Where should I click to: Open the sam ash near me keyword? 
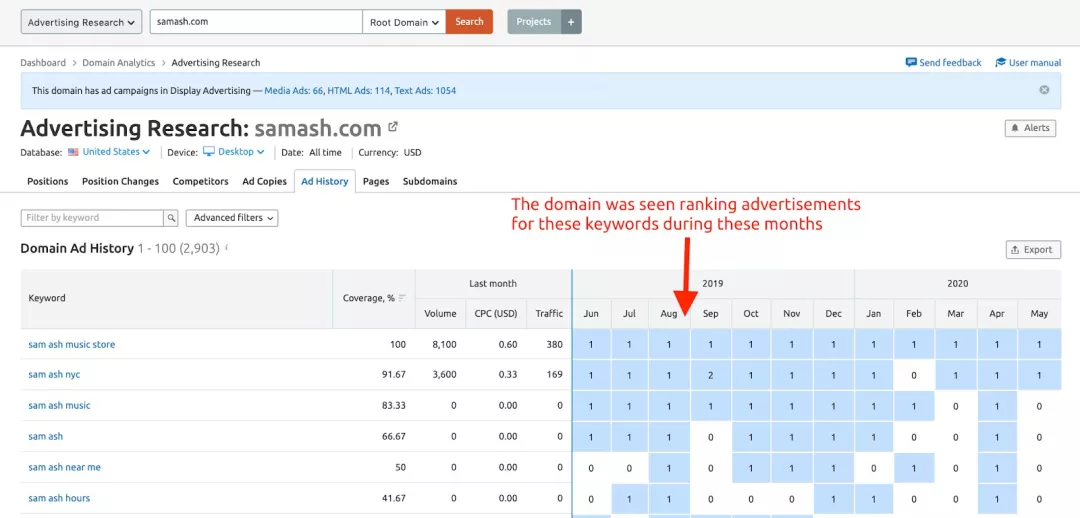(x=64, y=467)
